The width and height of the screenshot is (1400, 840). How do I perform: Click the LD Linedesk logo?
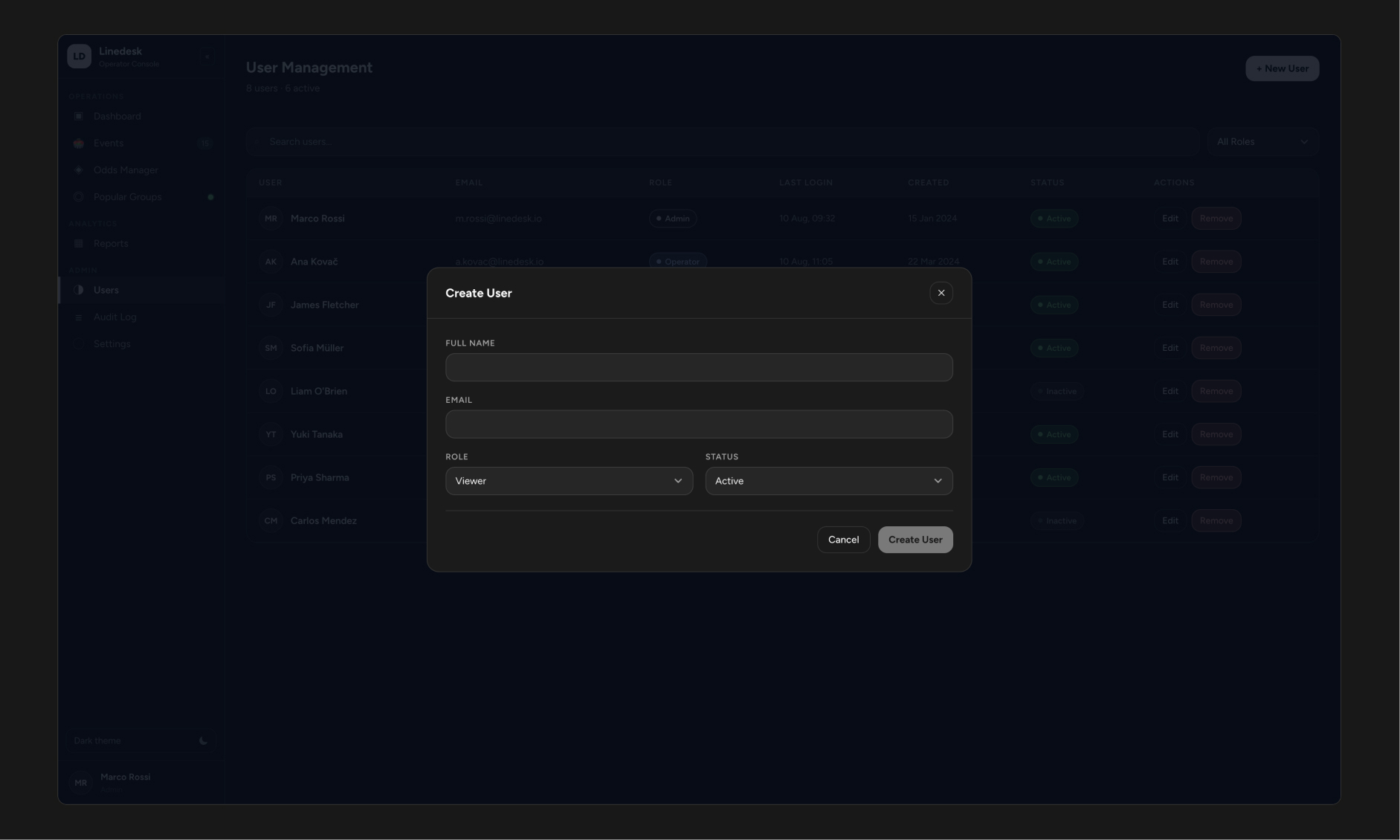point(79,56)
